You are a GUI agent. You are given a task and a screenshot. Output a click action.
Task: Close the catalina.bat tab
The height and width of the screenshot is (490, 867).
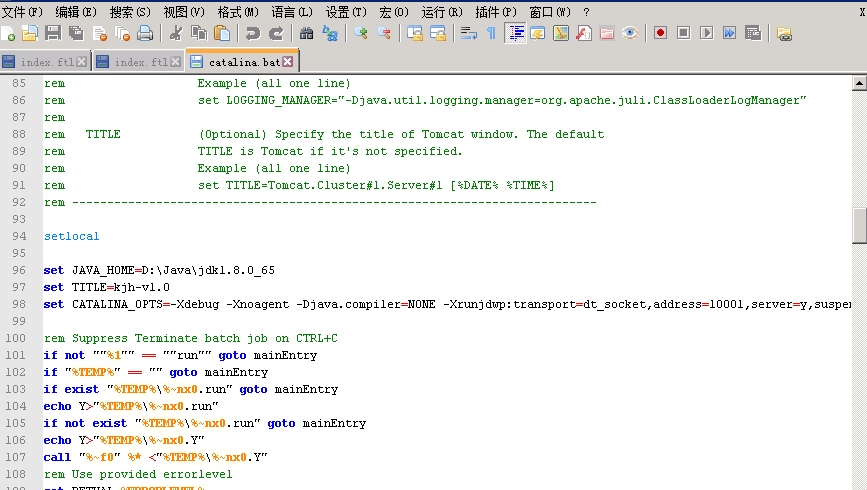click(287, 62)
